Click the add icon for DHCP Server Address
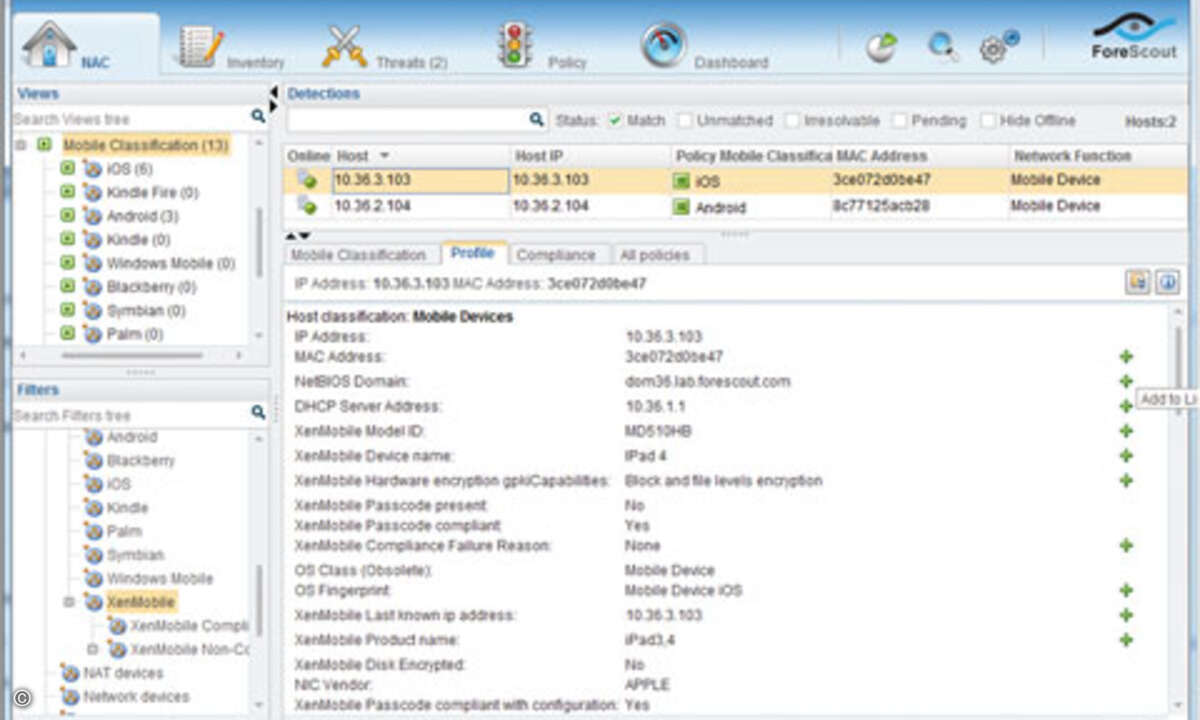 click(x=1126, y=406)
